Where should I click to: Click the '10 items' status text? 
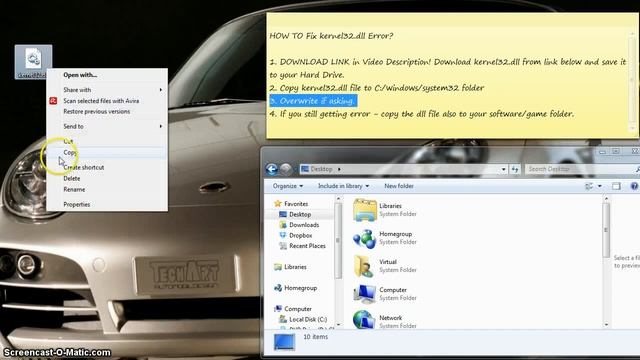point(316,337)
